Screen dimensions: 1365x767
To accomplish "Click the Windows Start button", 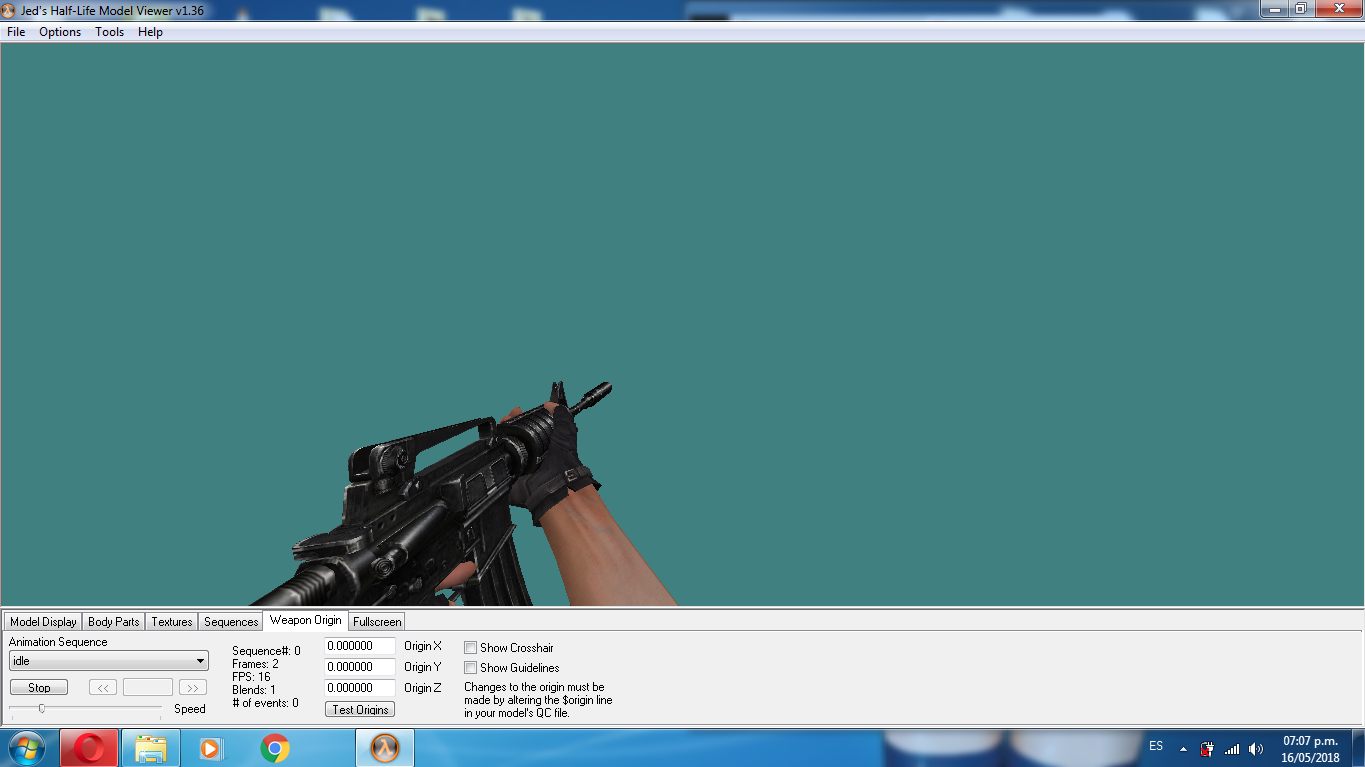I will tap(26, 748).
